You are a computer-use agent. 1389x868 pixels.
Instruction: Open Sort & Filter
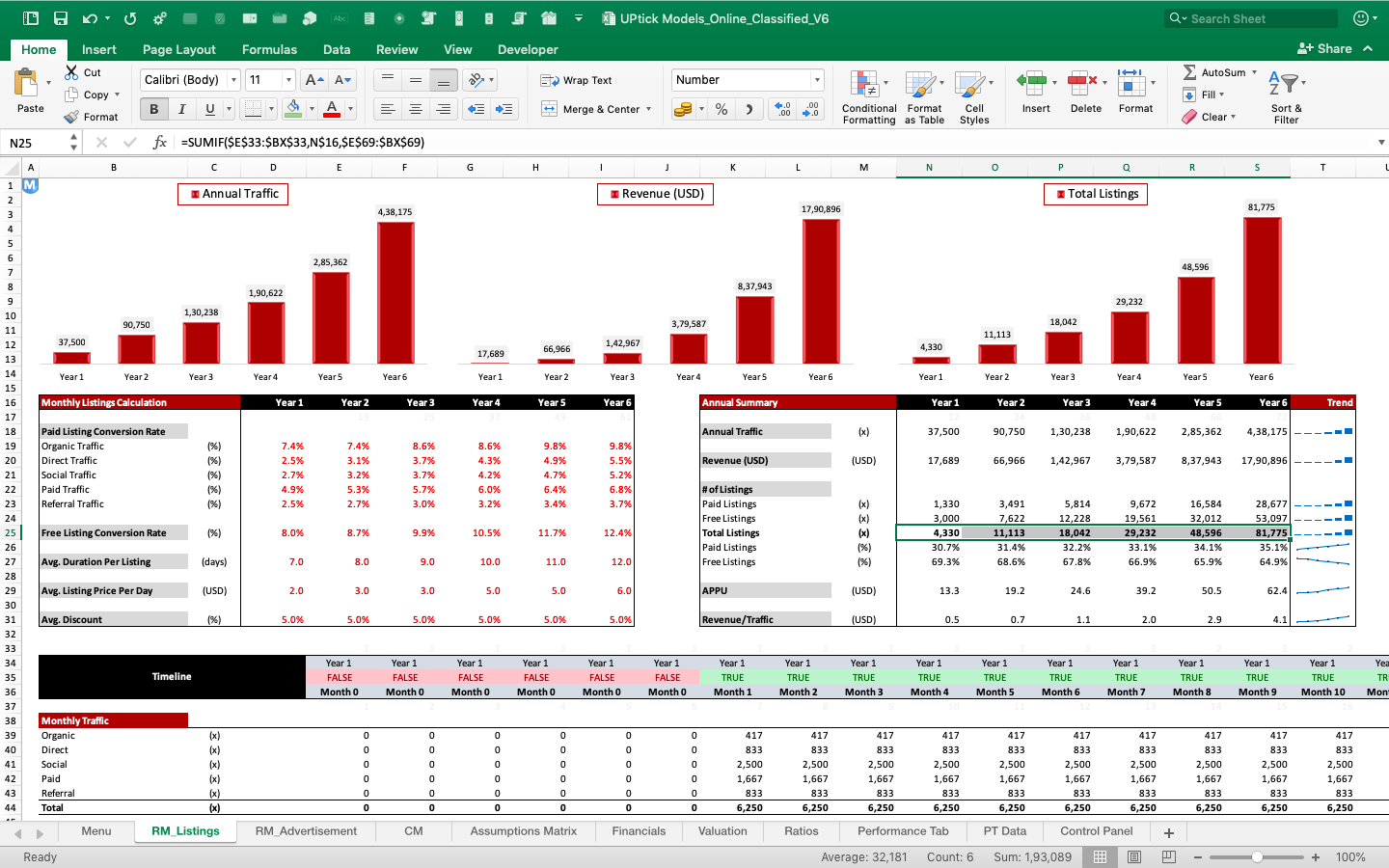(x=1286, y=96)
